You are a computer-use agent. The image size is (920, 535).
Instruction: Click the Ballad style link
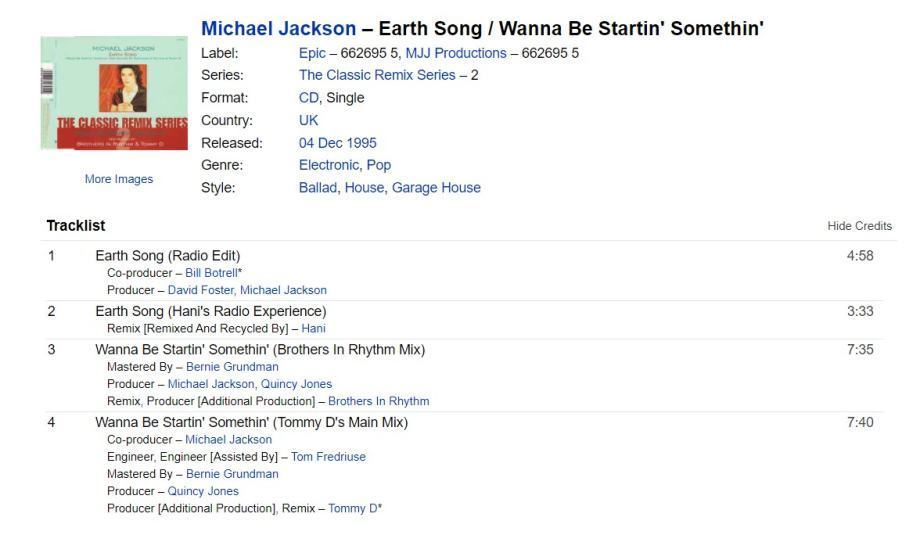pos(317,187)
